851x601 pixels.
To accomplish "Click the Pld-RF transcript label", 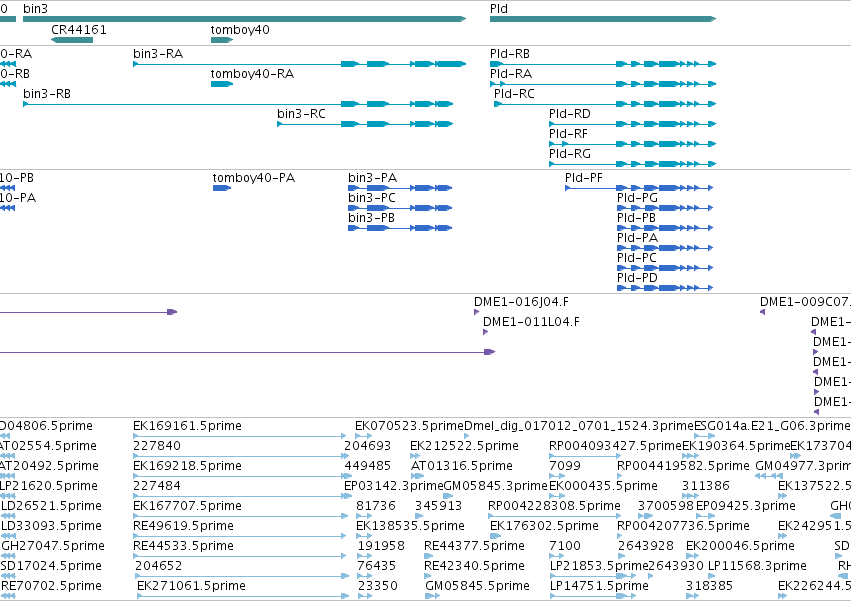I will point(568,134).
